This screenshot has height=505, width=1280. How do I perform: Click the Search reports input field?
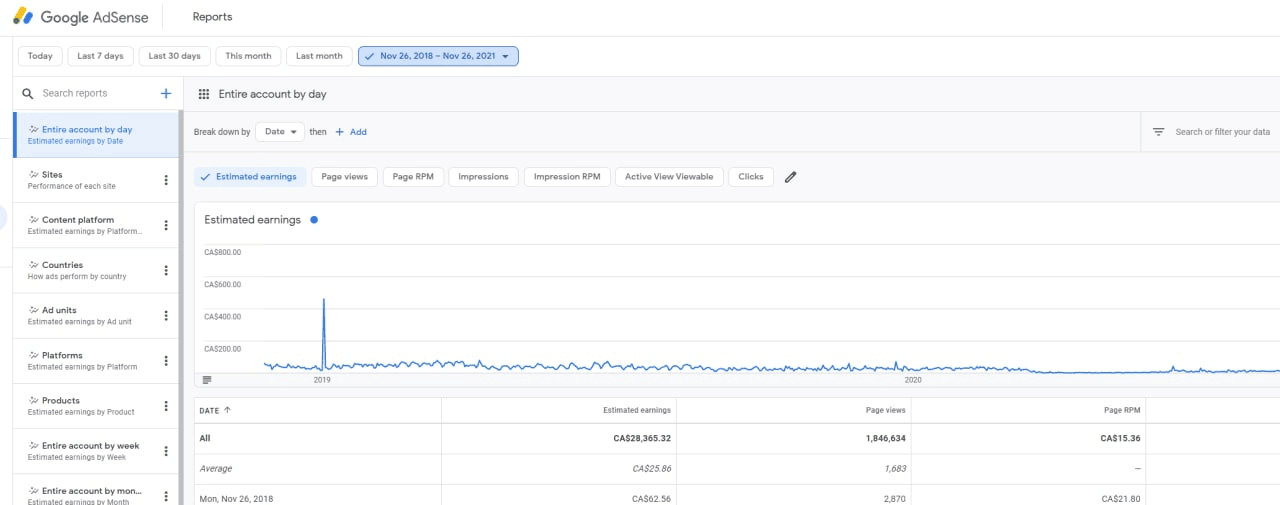click(96, 93)
